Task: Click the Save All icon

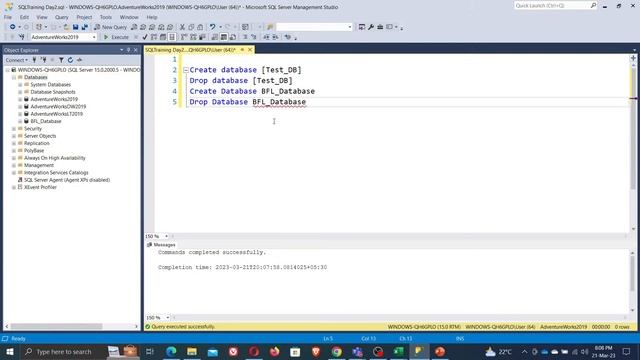Action: click(84, 27)
